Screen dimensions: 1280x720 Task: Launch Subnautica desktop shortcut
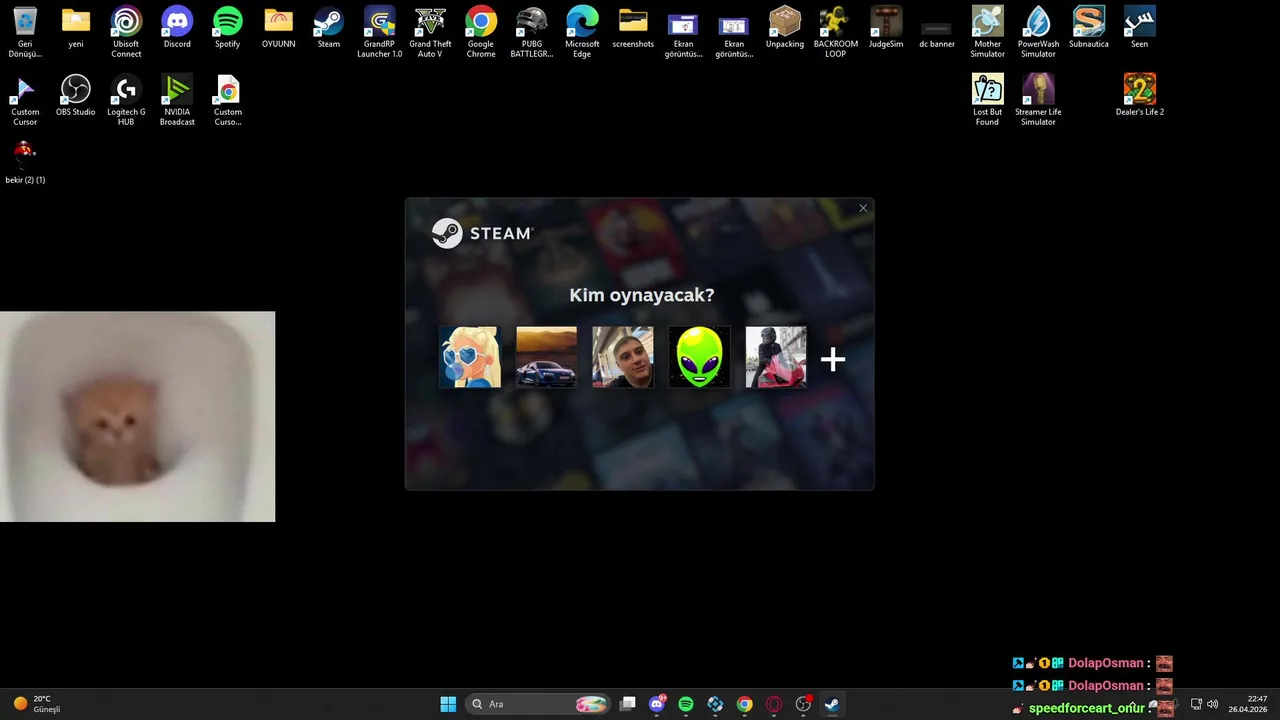coord(1089,28)
